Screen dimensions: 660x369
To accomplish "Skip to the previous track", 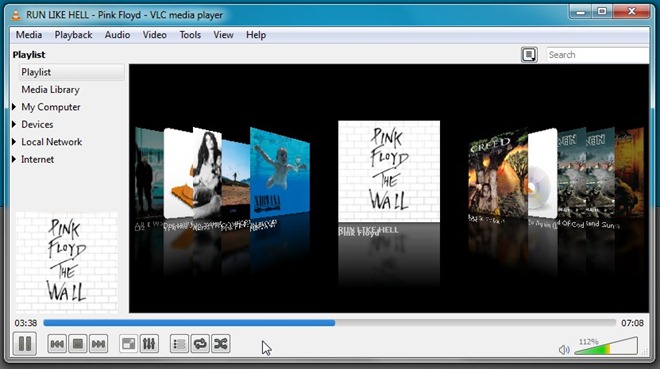I will (57, 344).
